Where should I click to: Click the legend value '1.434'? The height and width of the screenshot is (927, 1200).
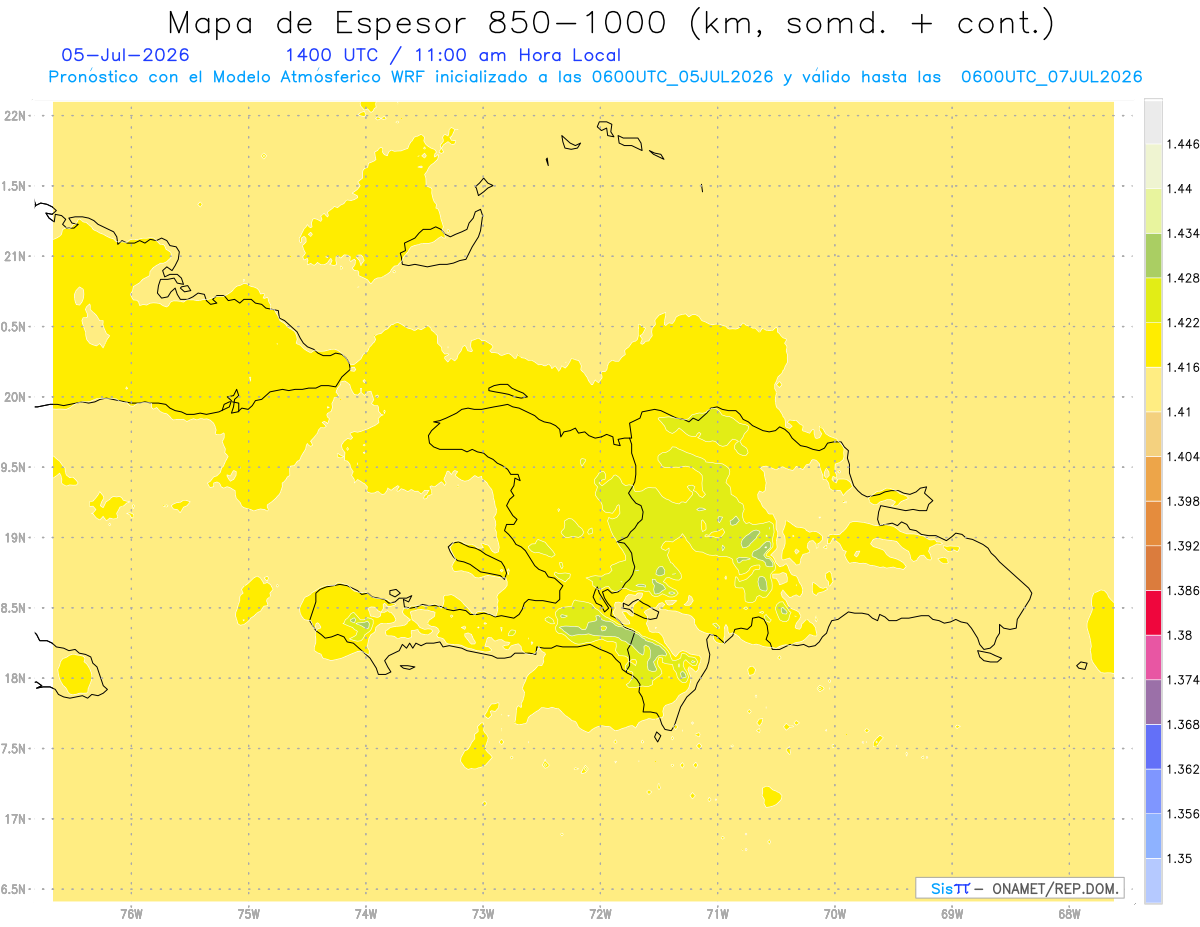point(1182,233)
